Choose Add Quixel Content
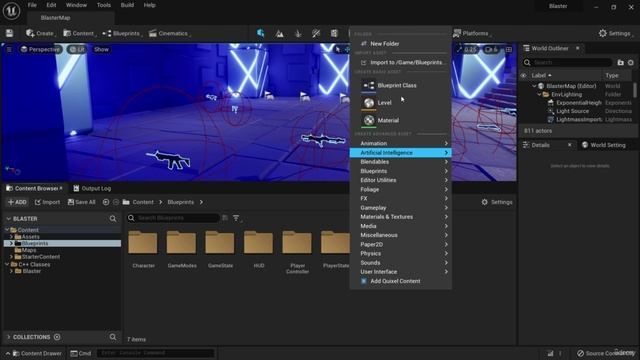Image resolution: width=640 pixels, height=360 pixels. (x=400, y=281)
